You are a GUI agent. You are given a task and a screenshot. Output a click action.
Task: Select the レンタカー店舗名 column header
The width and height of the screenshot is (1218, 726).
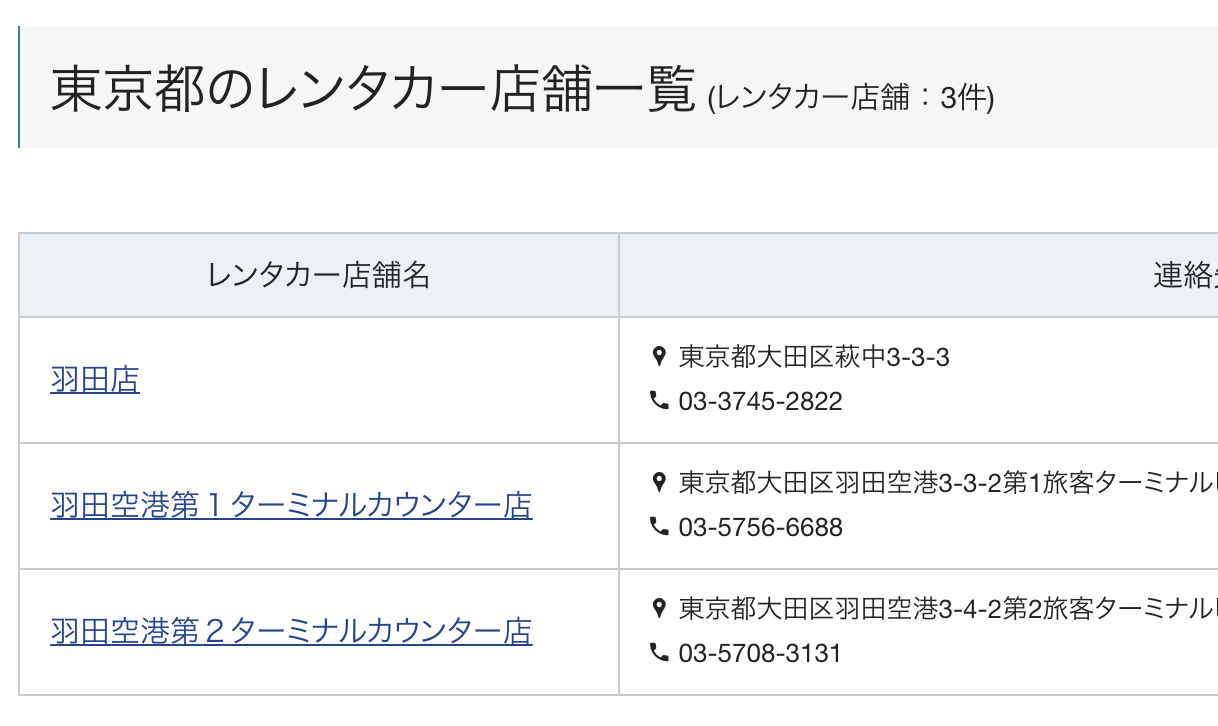click(x=319, y=276)
